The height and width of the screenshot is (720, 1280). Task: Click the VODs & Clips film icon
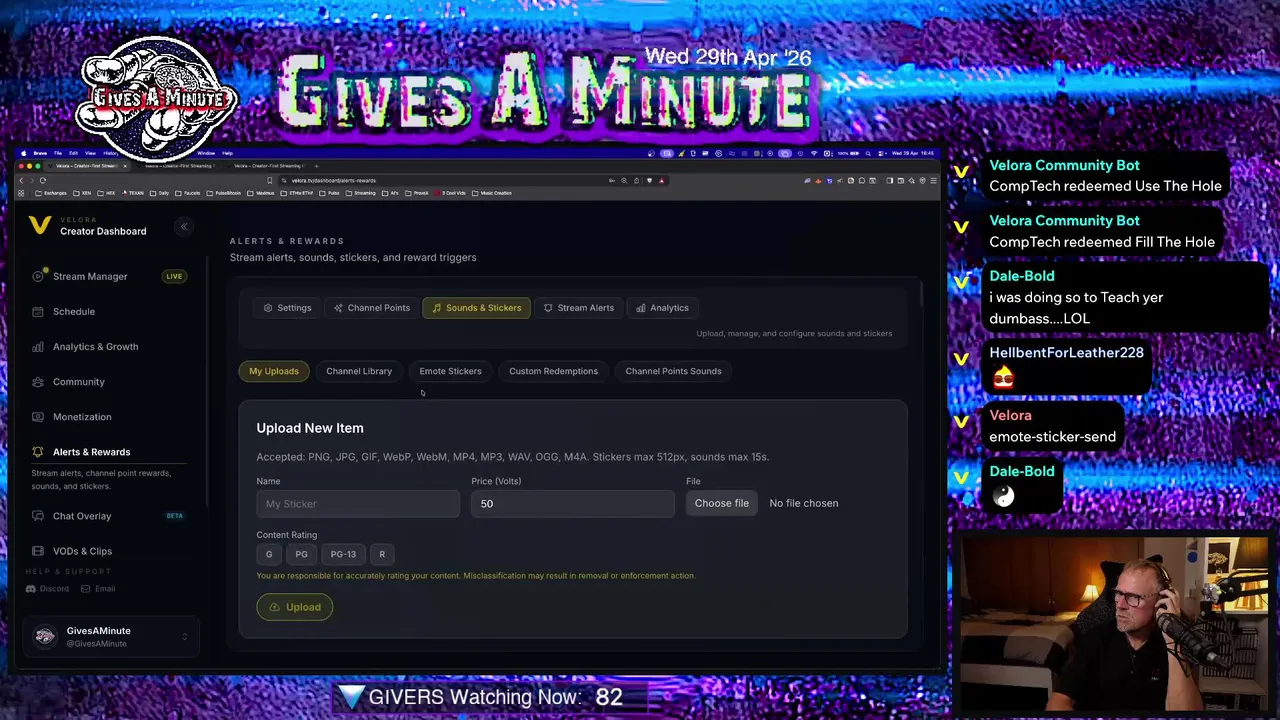[x=38, y=550]
